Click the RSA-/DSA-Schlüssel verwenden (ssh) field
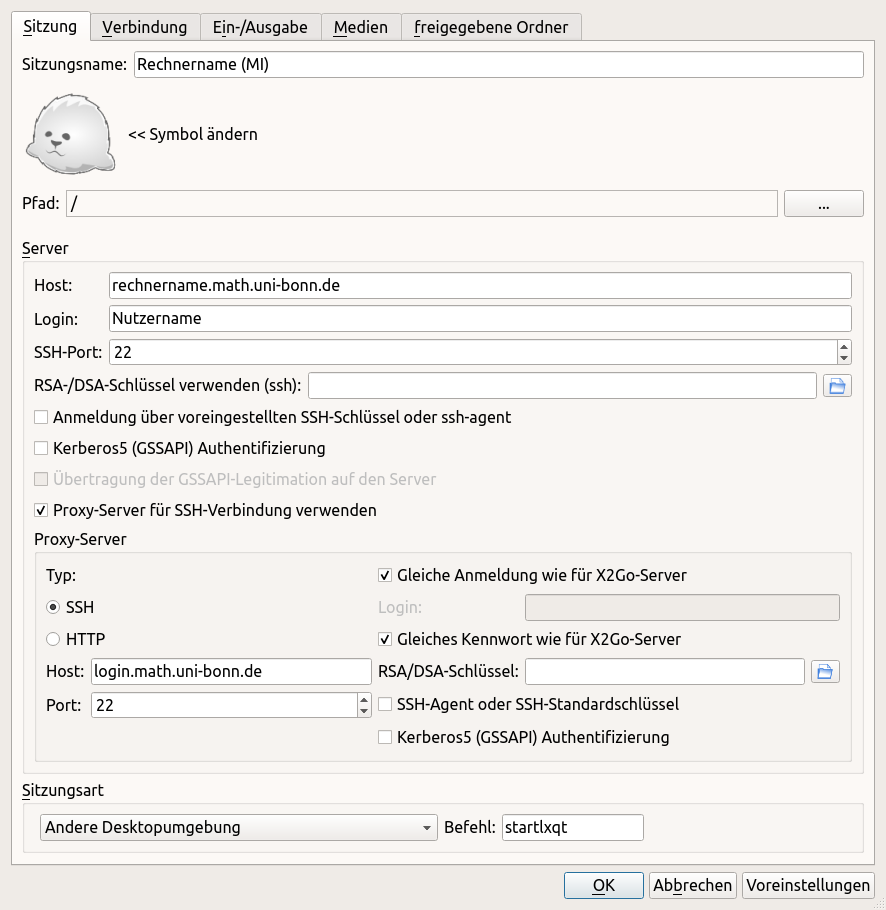 coord(562,386)
